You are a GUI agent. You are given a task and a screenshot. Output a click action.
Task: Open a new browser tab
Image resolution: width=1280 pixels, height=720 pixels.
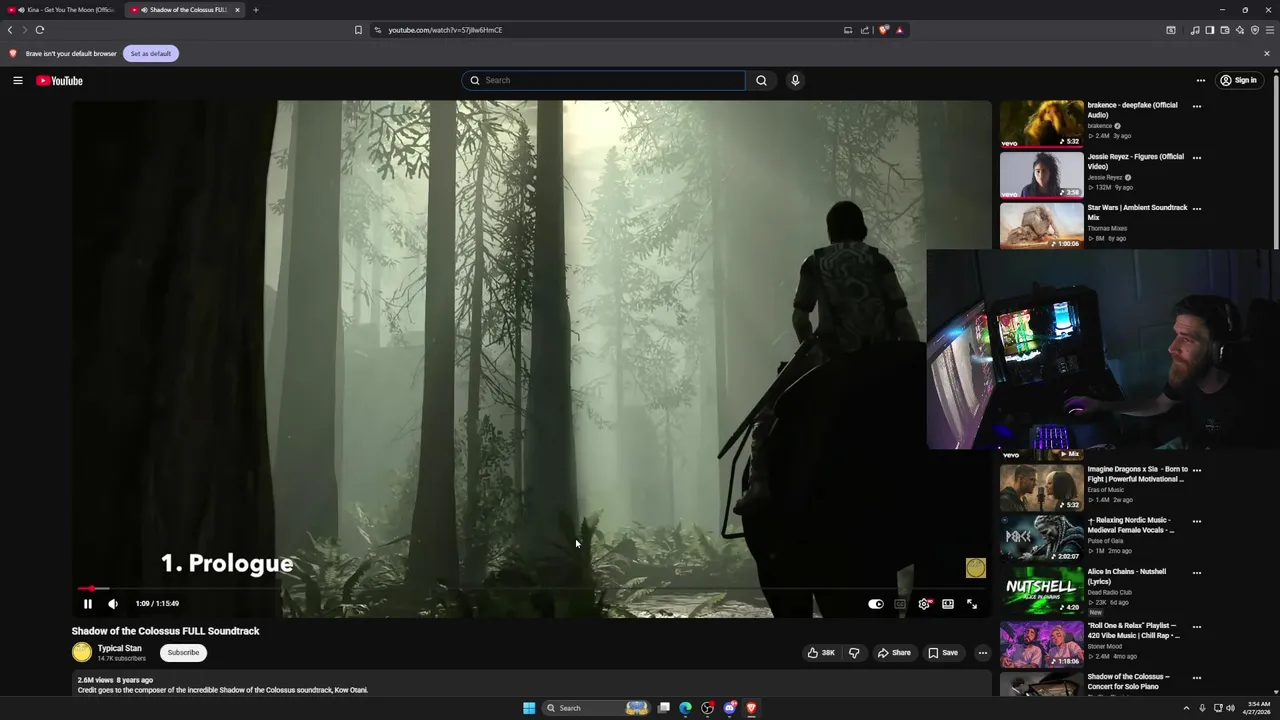tap(256, 10)
